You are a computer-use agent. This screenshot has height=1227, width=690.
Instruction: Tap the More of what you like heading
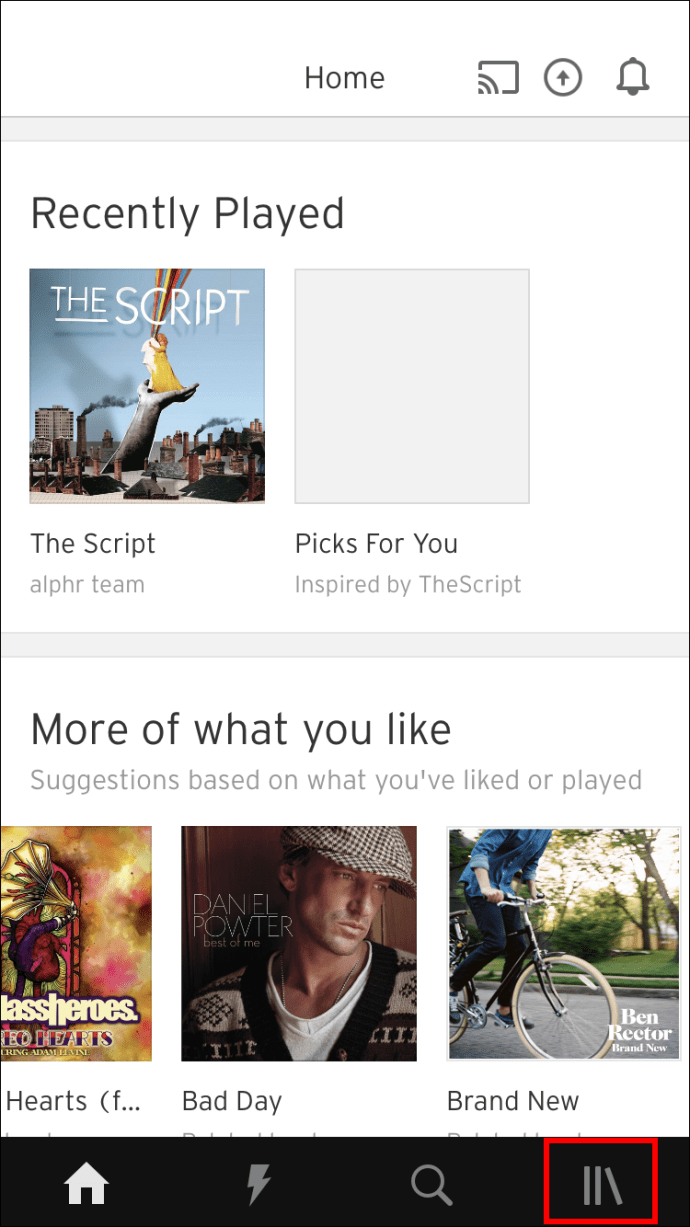click(x=241, y=730)
